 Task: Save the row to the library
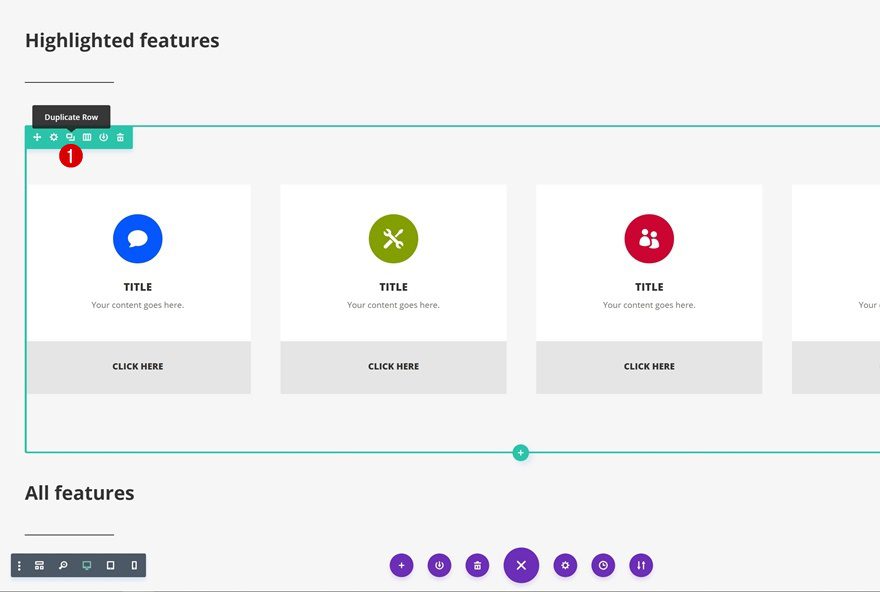click(103, 137)
